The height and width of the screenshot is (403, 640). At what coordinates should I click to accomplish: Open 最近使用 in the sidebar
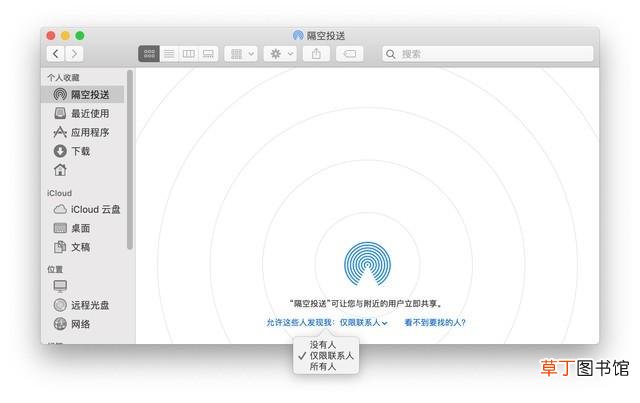coord(82,114)
